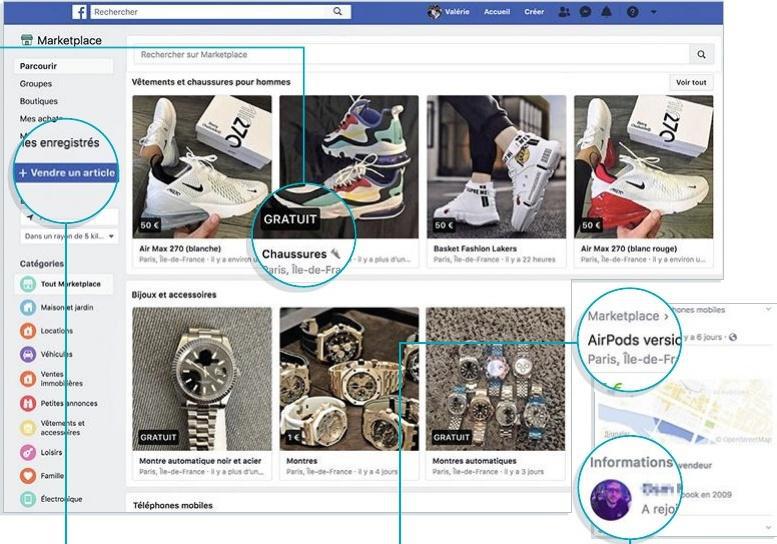The width and height of the screenshot is (777, 544).
Task: Click Marketplace breadcrumb link in detail panel
Action: [623, 316]
